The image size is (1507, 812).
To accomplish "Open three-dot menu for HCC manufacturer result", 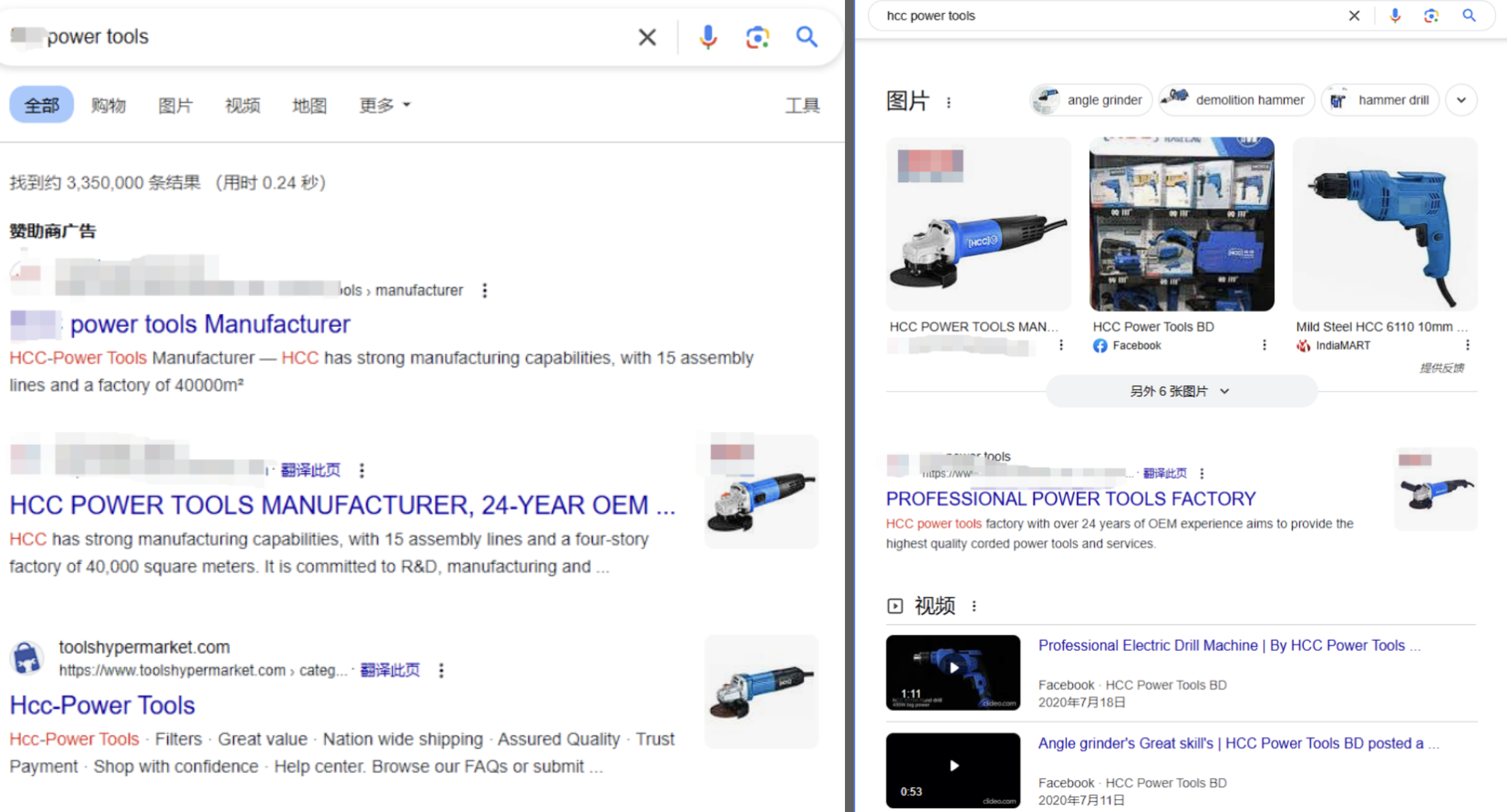I will pos(362,470).
